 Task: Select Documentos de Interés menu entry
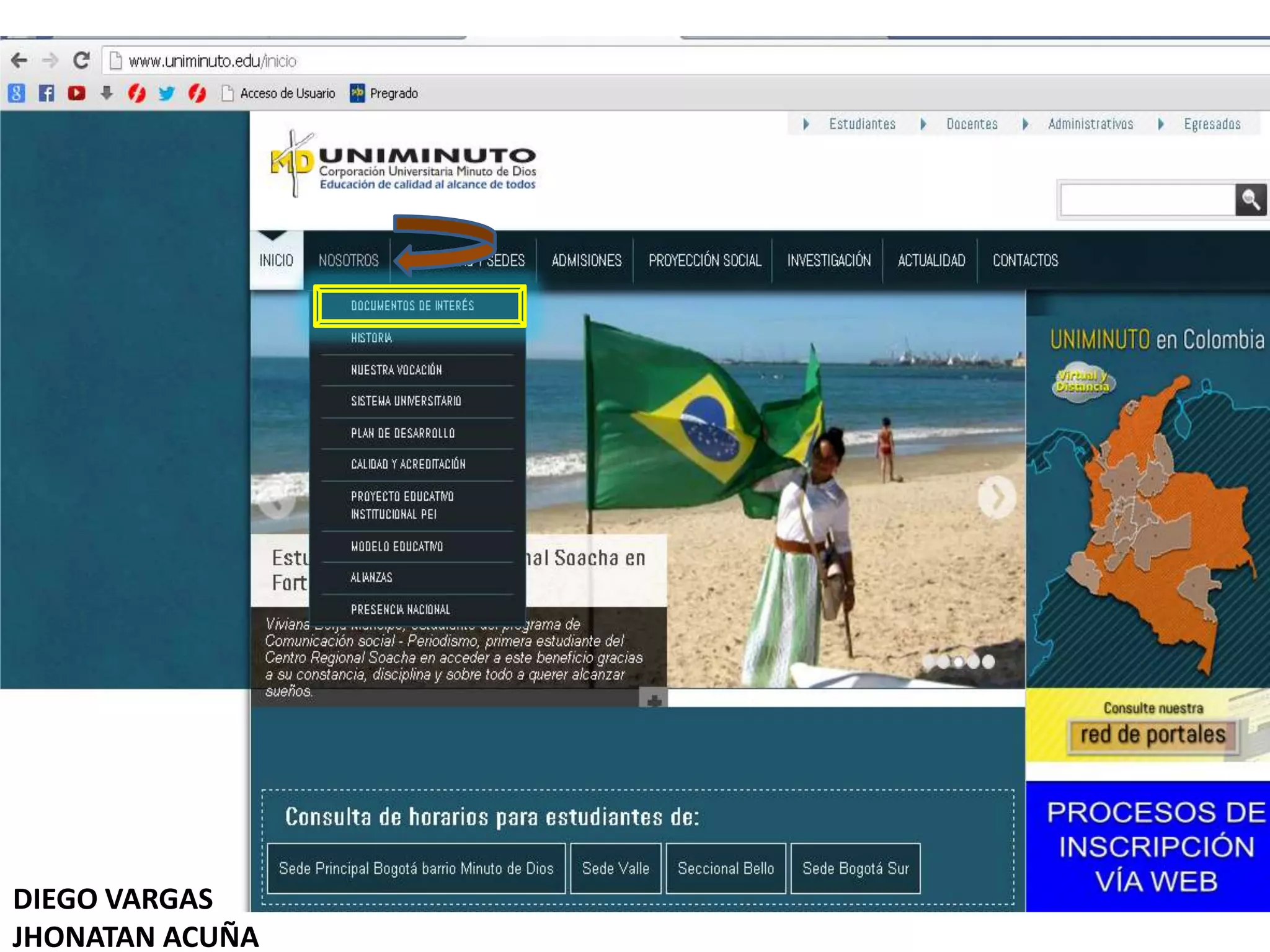pos(412,306)
